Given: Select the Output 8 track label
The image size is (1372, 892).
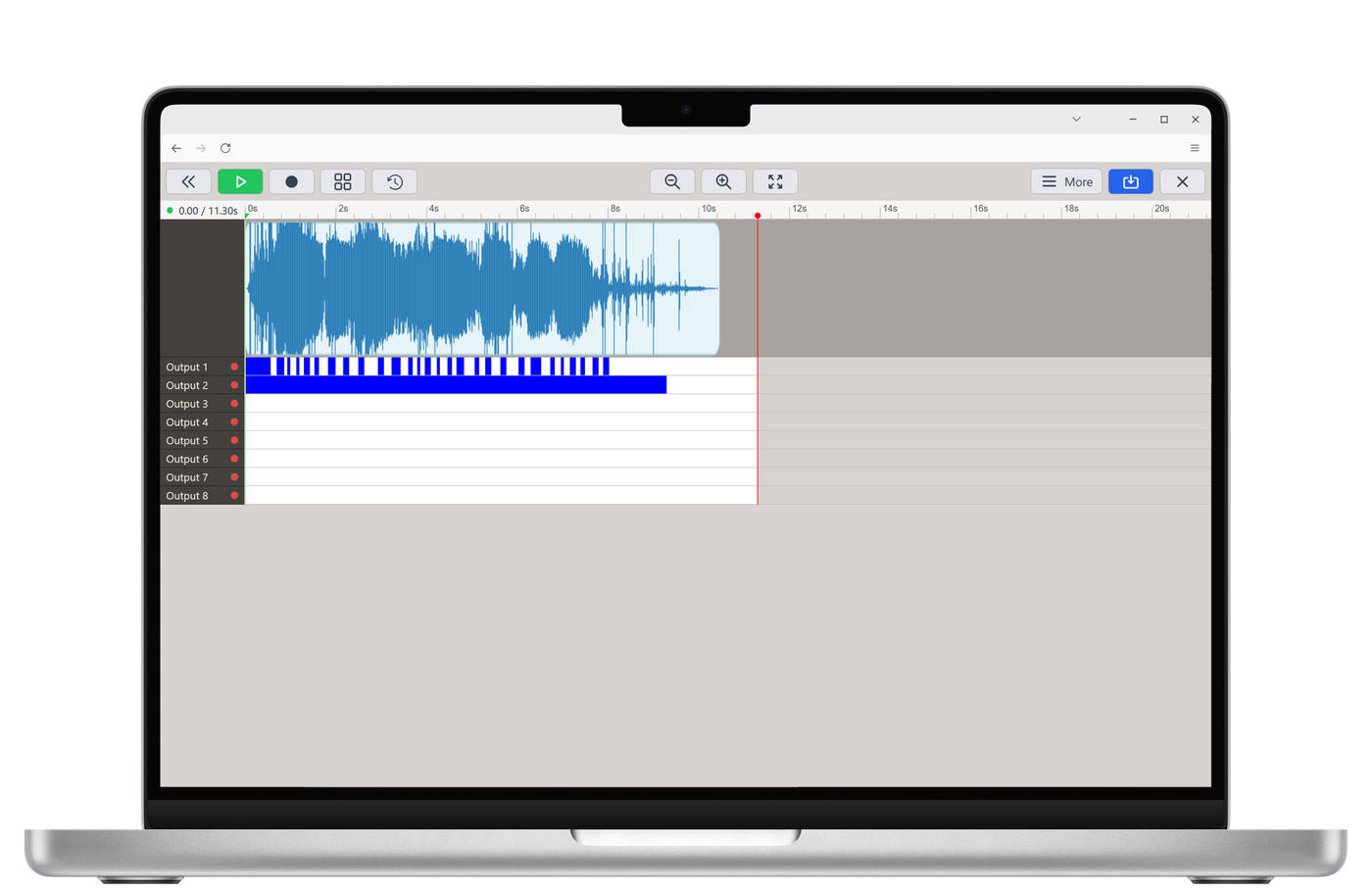Looking at the screenshot, I should (186, 496).
